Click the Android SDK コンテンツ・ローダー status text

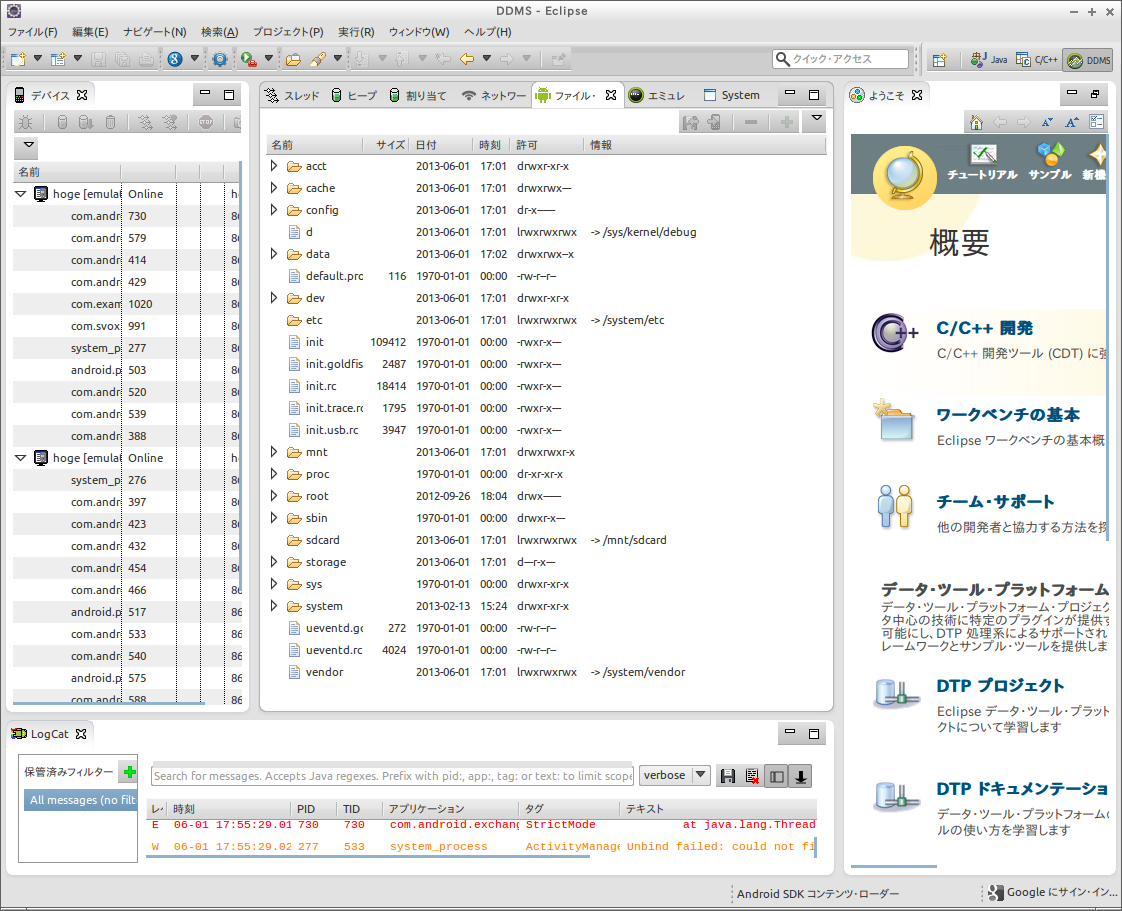pyautogui.click(x=818, y=894)
